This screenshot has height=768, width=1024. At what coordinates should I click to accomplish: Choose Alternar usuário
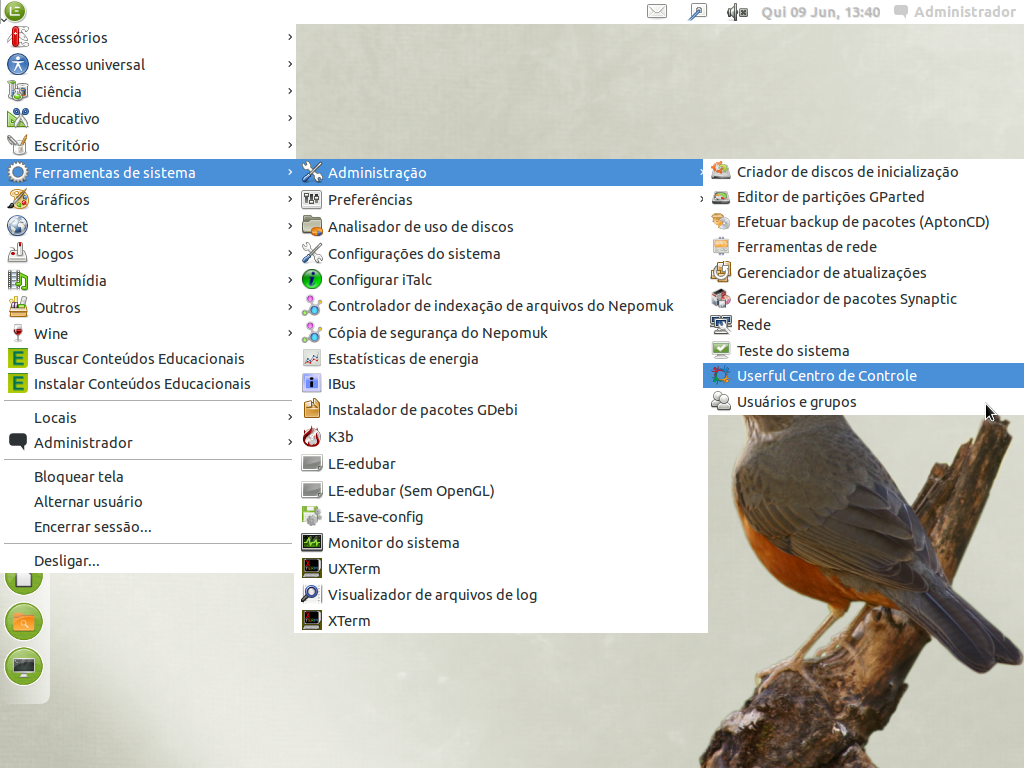(x=148, y=502)
